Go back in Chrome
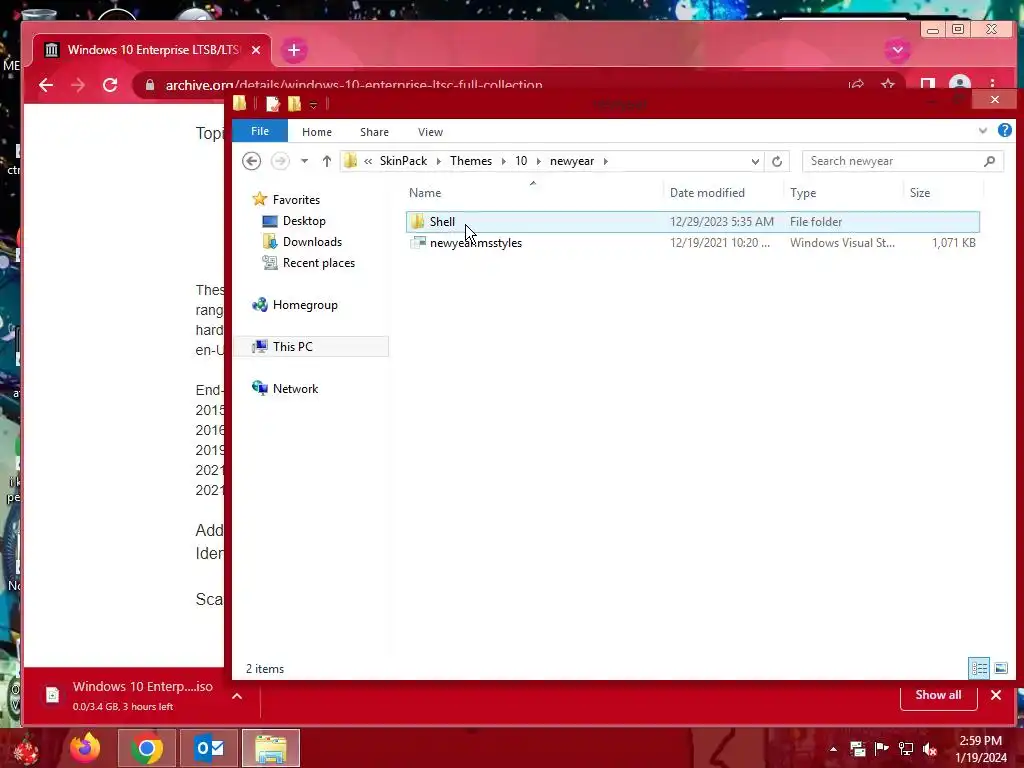The width and height of the screenshot is (1024, 768). coord(46,85)
